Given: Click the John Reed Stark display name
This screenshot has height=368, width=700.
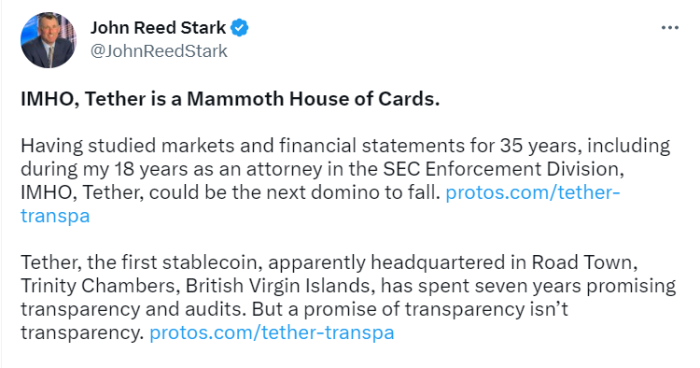Looking at the screenshot, I should pos(158,28).
